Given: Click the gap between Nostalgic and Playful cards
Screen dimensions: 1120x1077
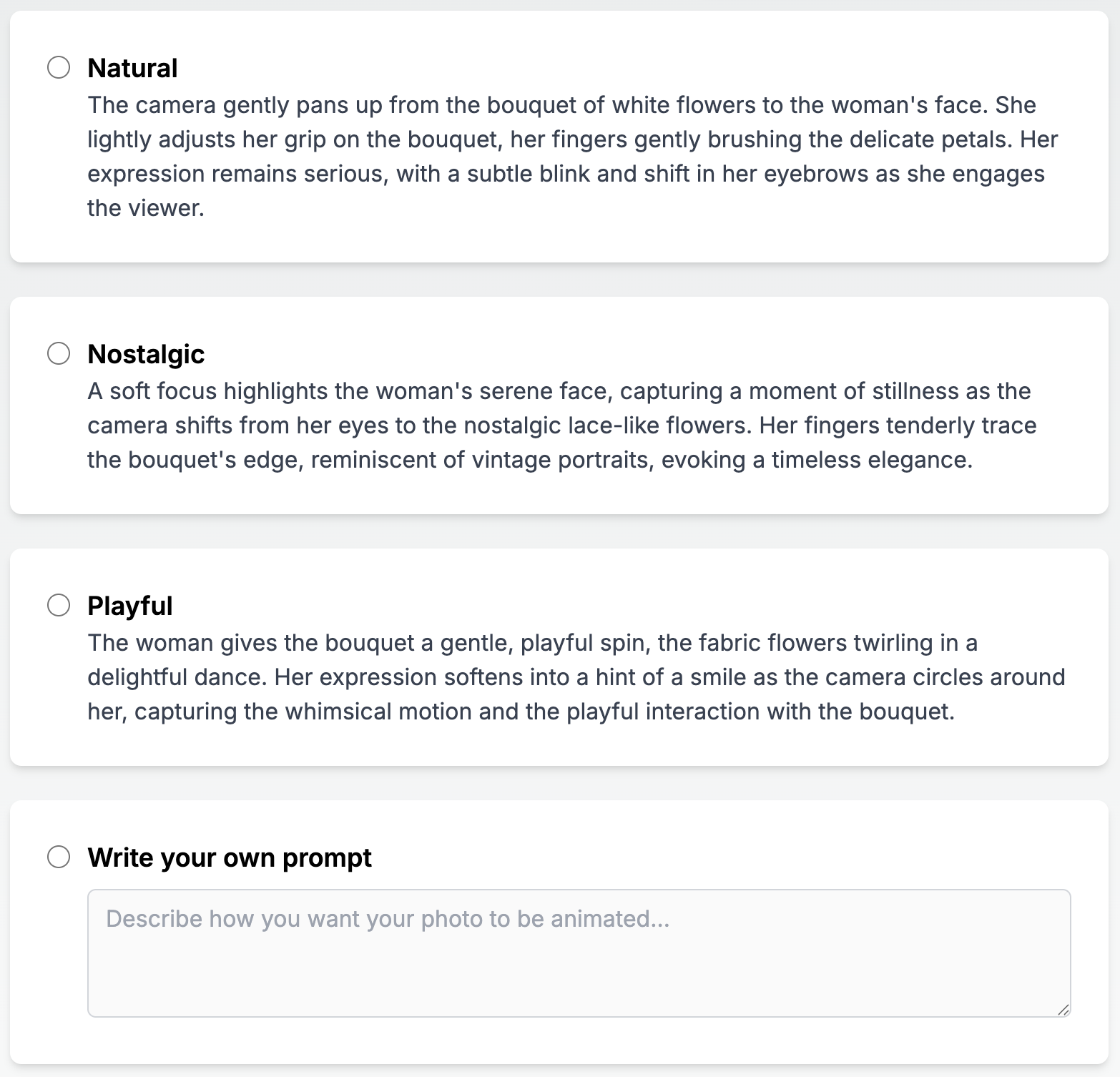Looking at the screenshot, I should (559, 531).
